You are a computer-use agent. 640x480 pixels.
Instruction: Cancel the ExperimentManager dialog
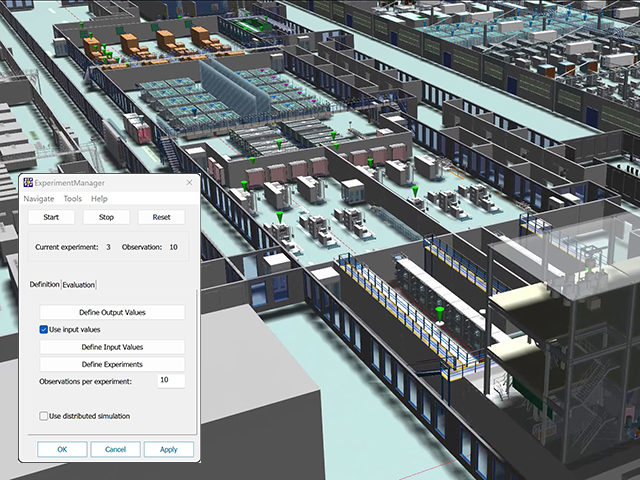click(115, 450)
